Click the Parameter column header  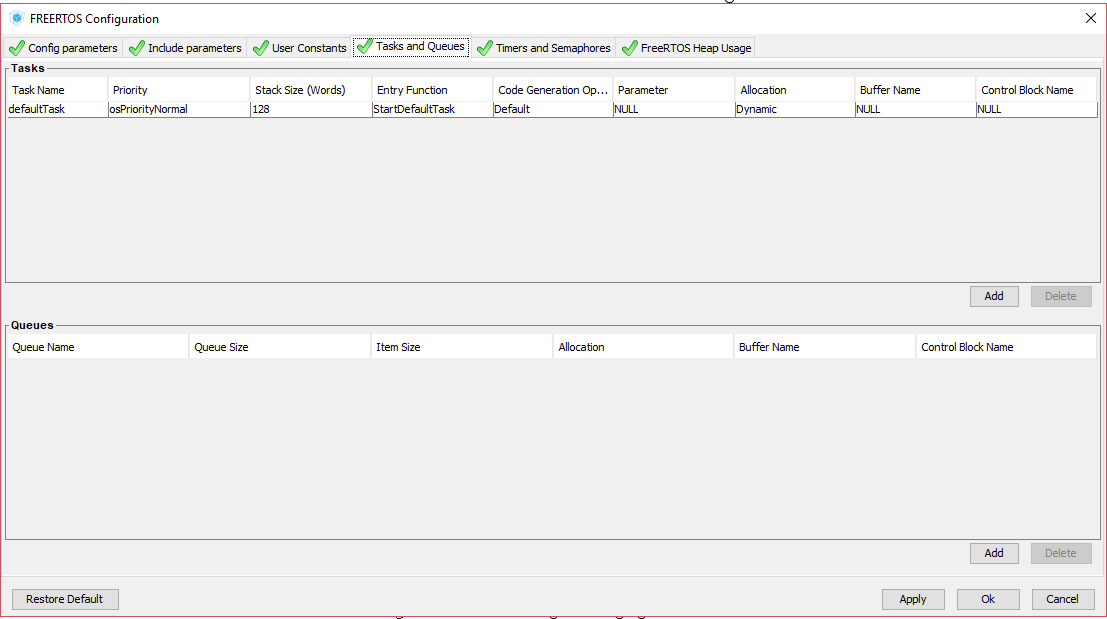pyautogui.click(x=674, y=90)
